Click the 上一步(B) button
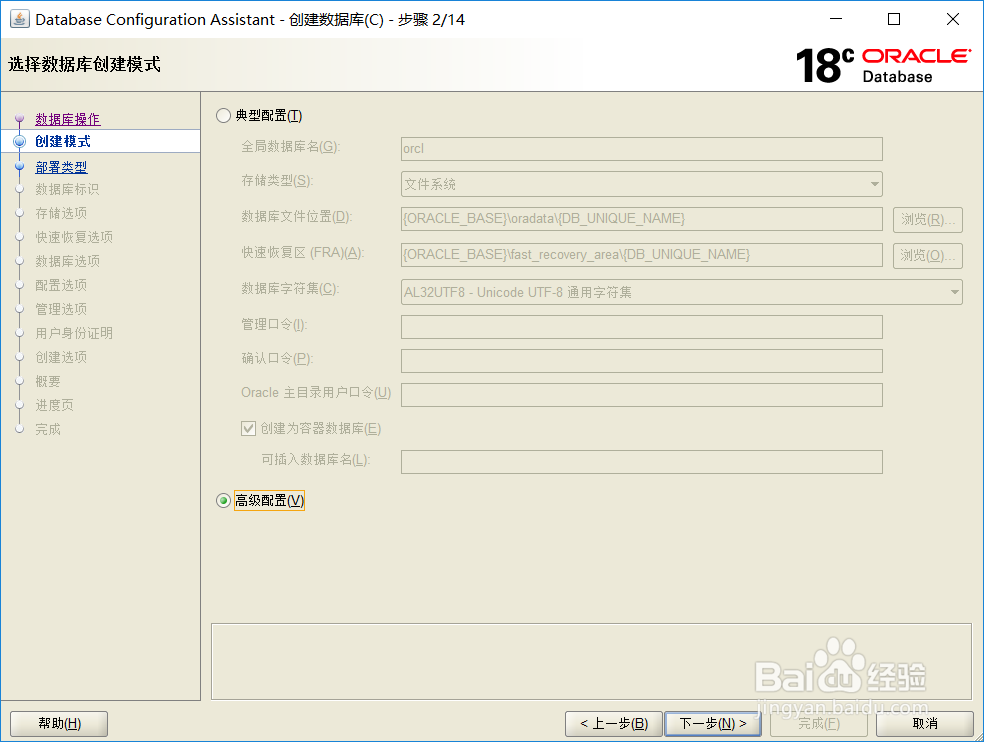 pyautogui.click(x=613, y=723)
